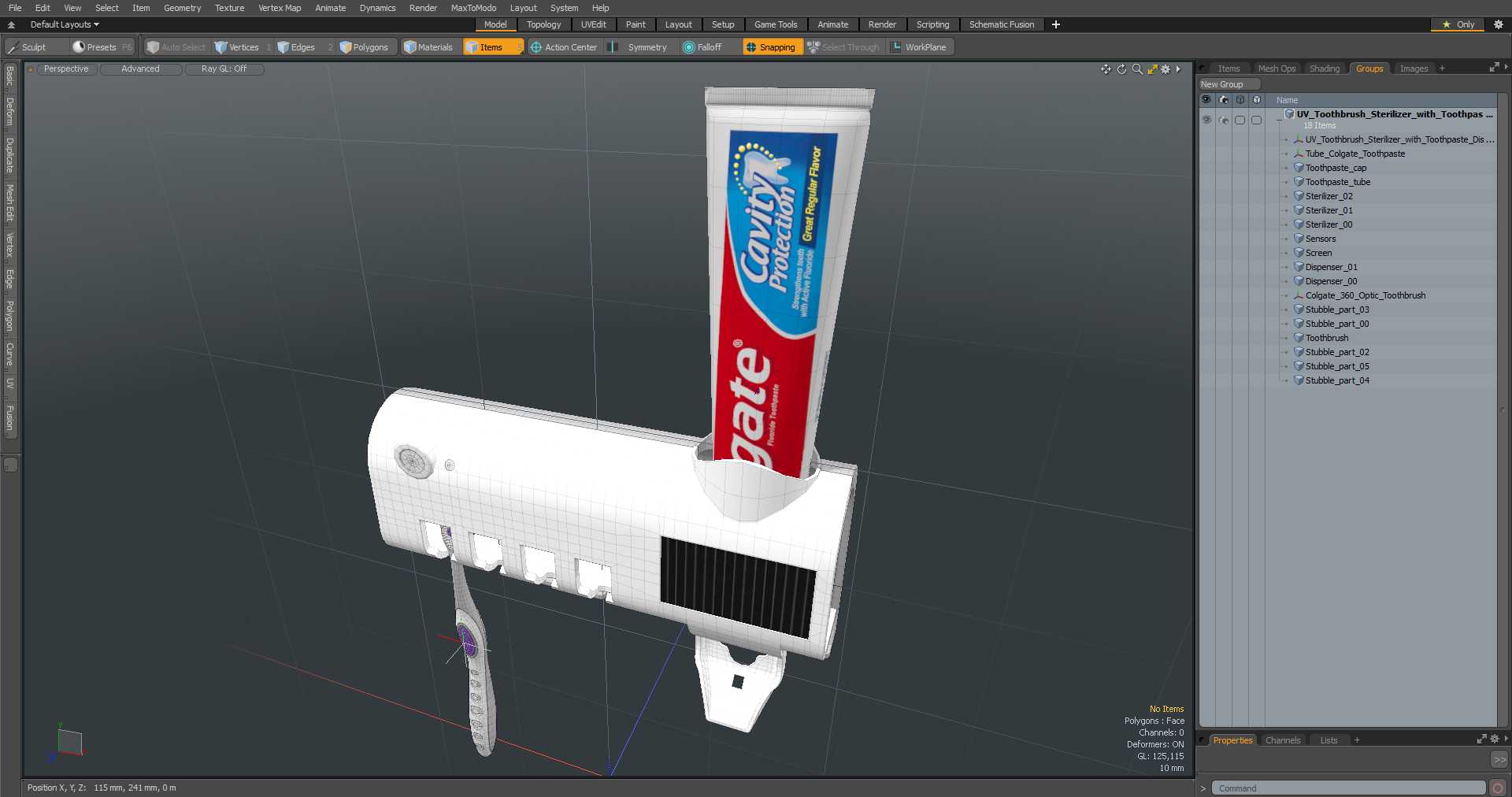Toggle visibility eye of the UV_Toothbrush_Sterilizer group
This screenshot has height=797, width=1512.
point(1206,120)
